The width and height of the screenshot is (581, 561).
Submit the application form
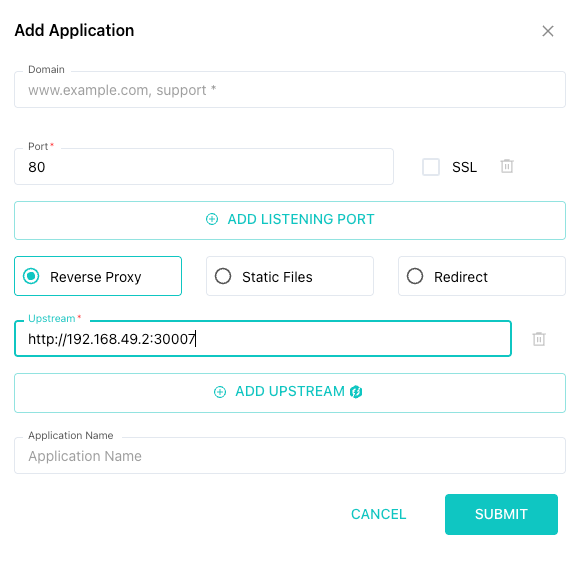point(501,514)
